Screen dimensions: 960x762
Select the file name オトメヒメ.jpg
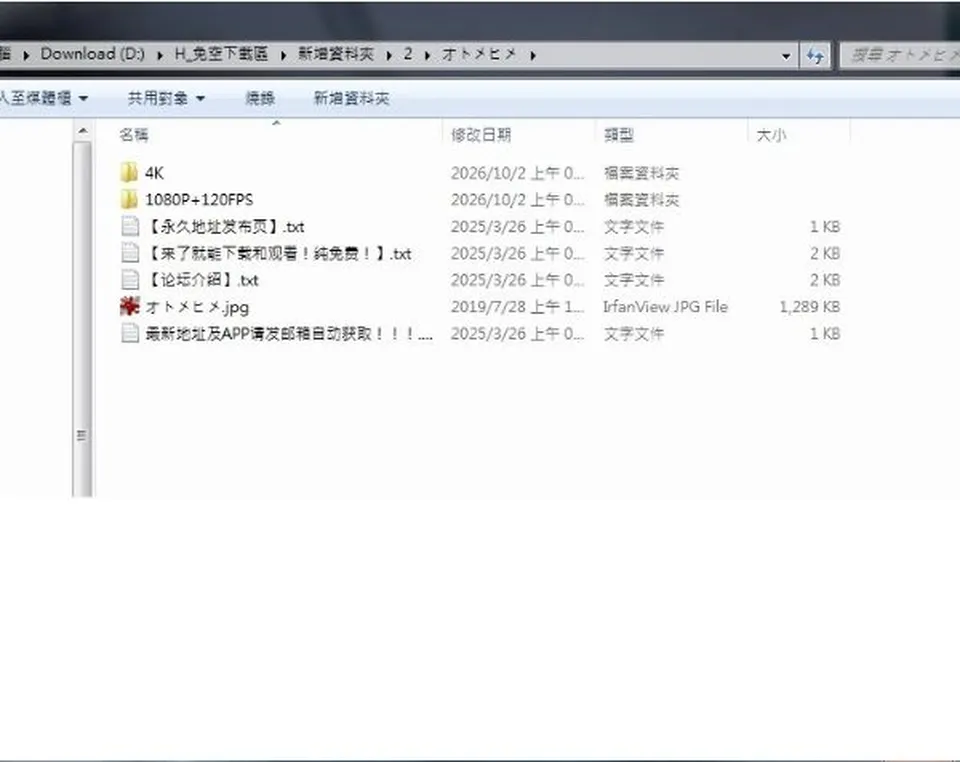(197, 307)
